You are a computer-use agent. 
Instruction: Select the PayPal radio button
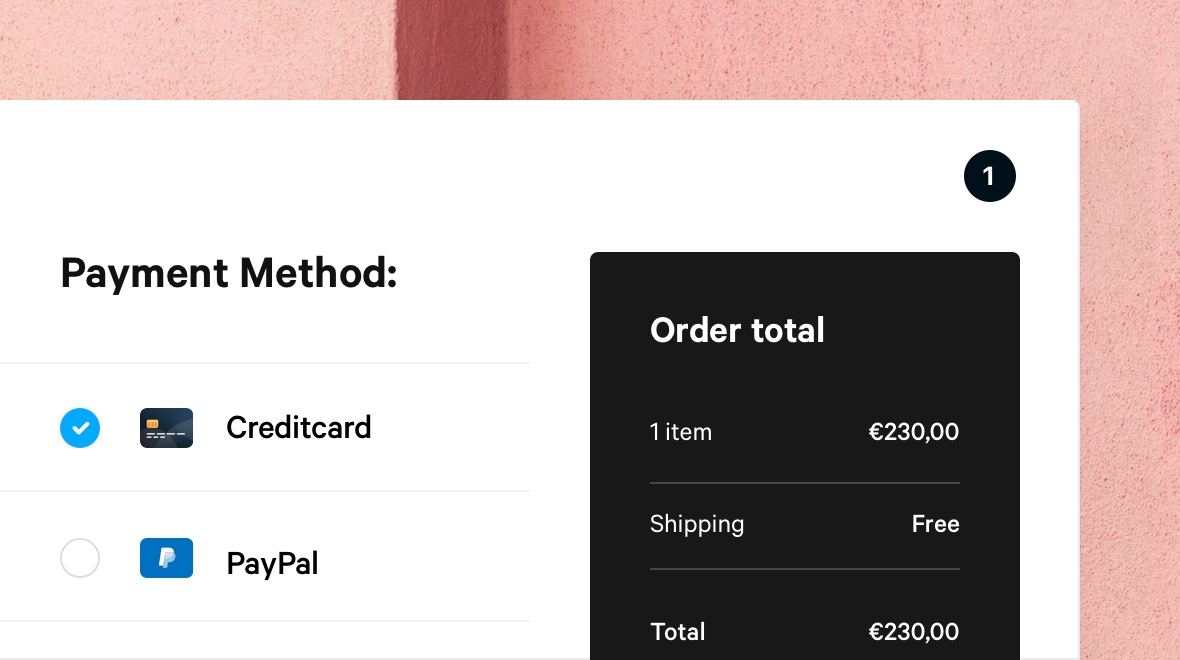click(80, 558)
